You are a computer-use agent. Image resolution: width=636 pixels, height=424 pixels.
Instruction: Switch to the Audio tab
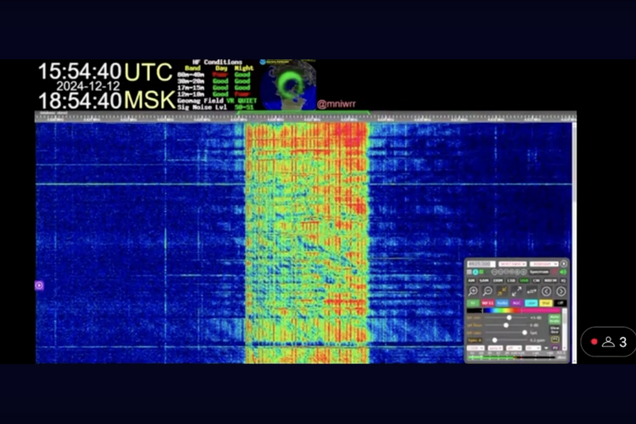(x=501, y=303)
